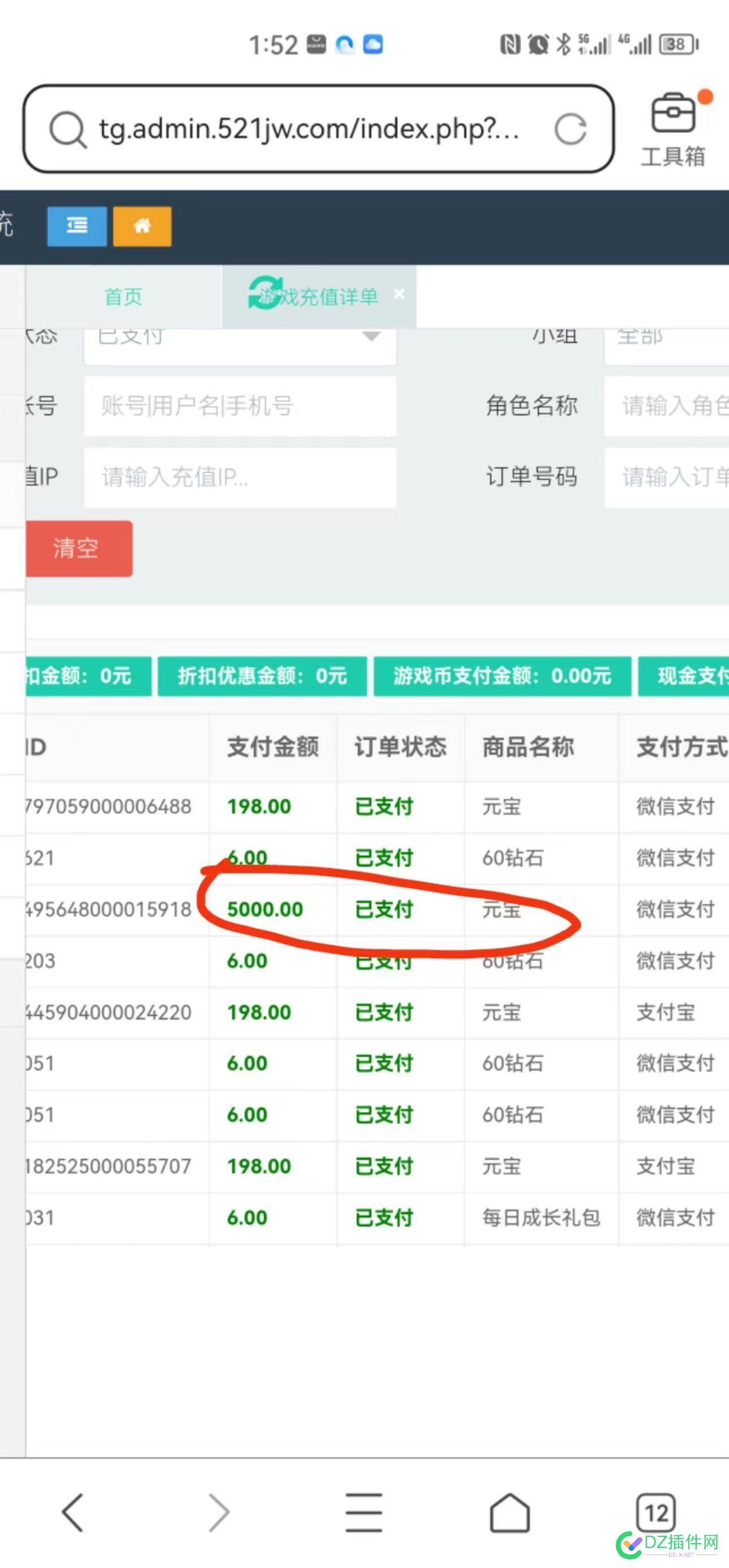Go forward with the browser forward arrow
Image resolution: width=729 pixels, height=1568 pixels.
pyautogui.click(x=218, y=1513)
